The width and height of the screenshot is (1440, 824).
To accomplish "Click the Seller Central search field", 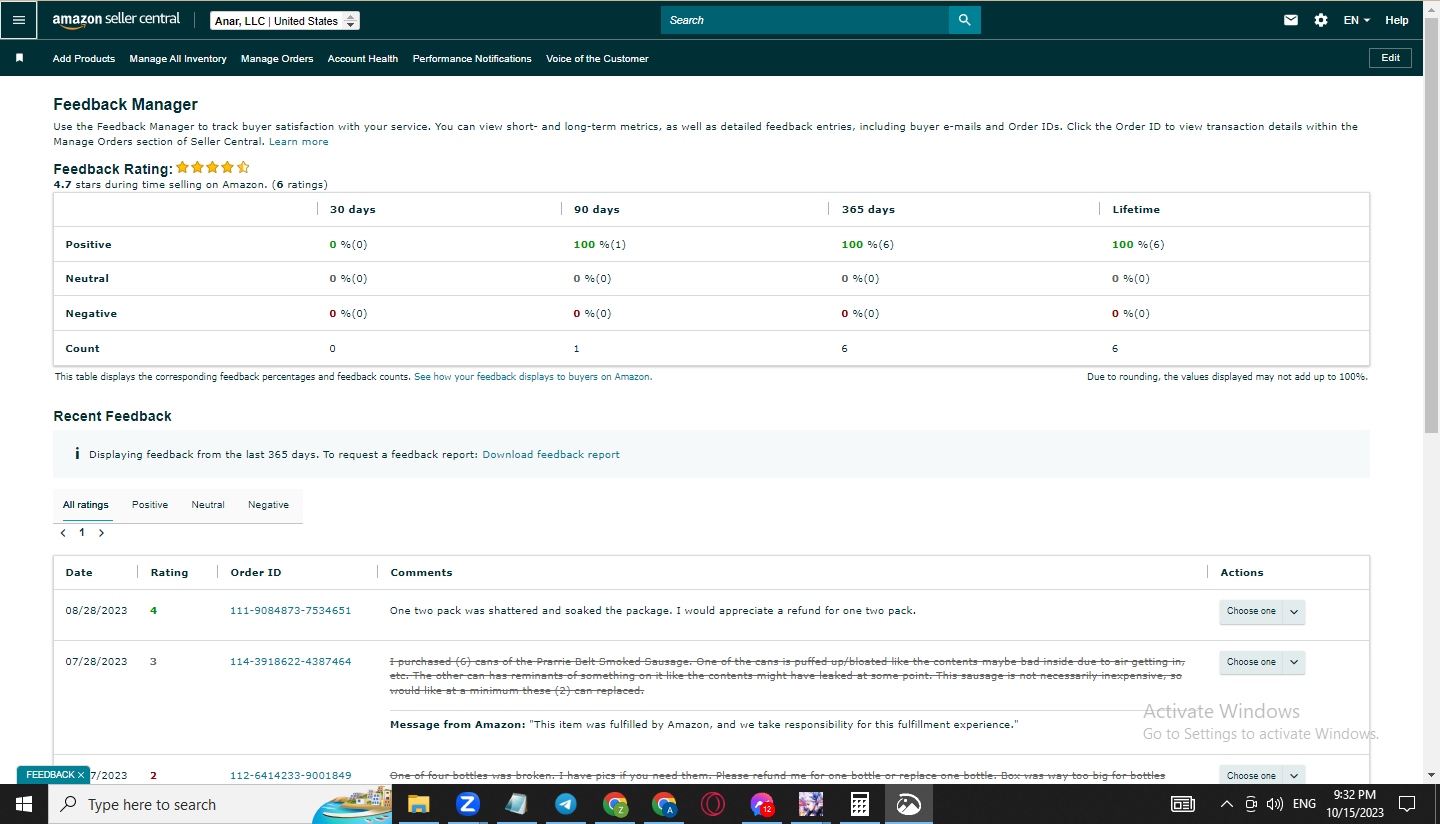I will tap(805, 20).
